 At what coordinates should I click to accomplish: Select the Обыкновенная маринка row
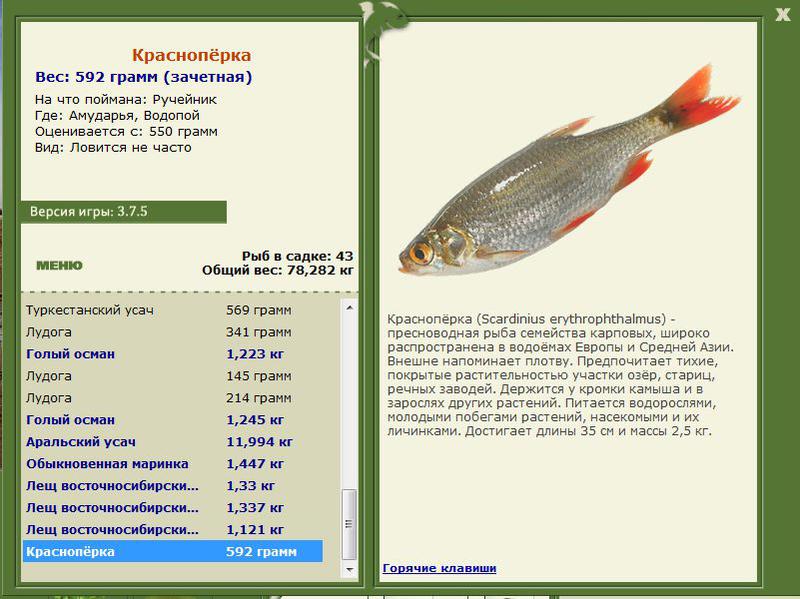click(x=172, y=463)
